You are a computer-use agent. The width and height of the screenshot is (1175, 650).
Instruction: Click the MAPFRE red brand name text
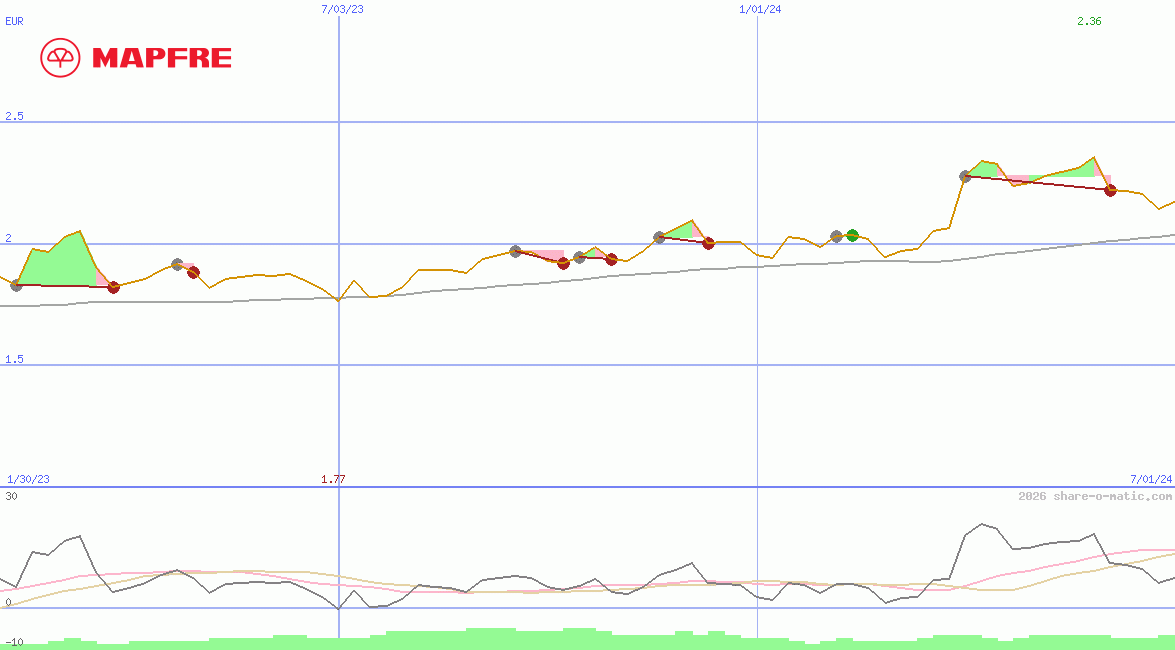pos(162,58)
